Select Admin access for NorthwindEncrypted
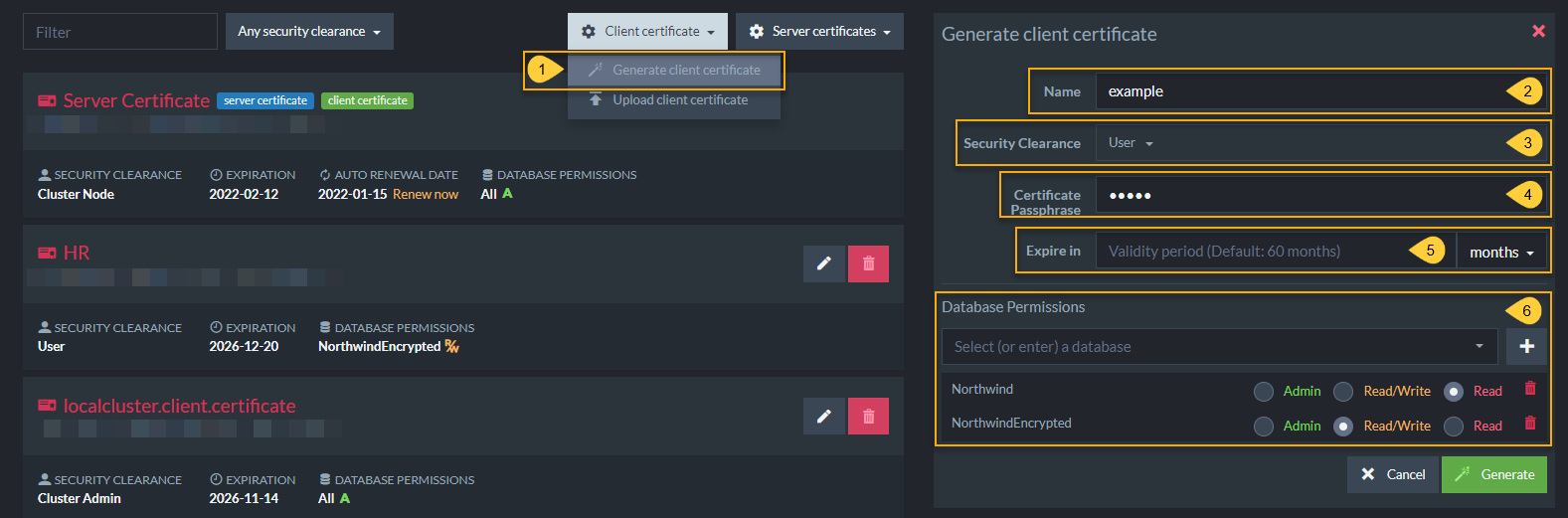 [1264, 427]
